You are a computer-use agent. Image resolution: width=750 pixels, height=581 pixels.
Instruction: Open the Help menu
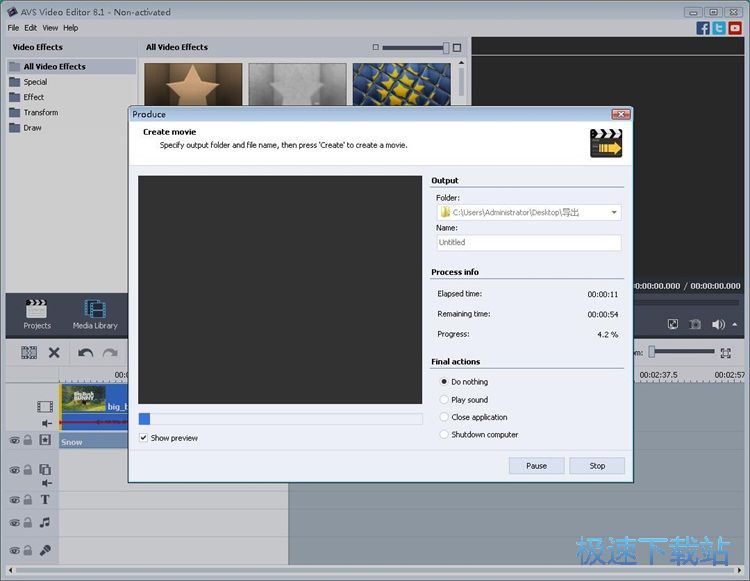pyautogui.click(x=71, y=28)
